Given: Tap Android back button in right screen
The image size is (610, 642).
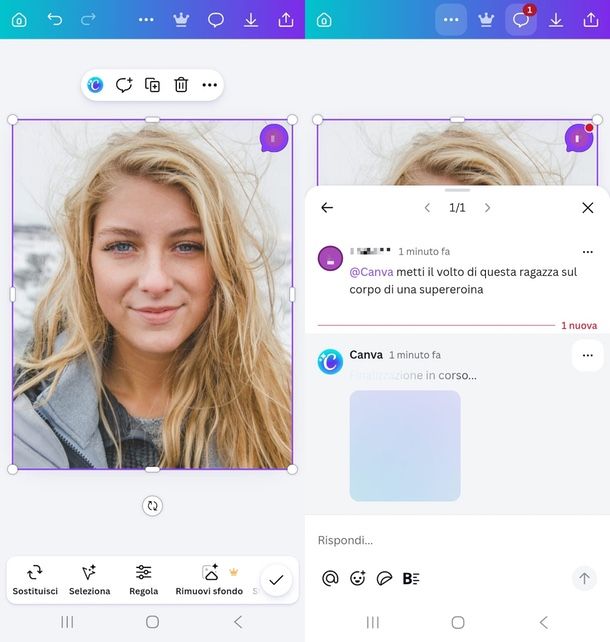Looking at the screenshot, I should click(544, 622).
